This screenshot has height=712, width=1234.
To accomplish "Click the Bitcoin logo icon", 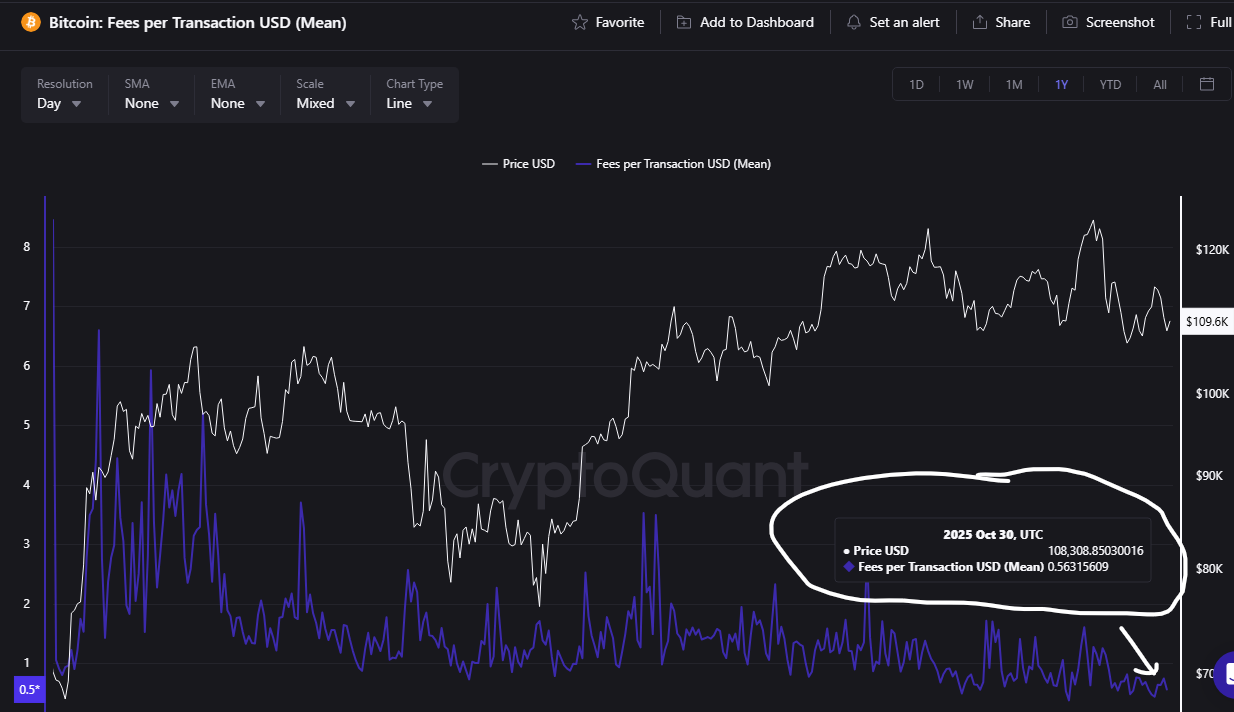I will (30, 22).
